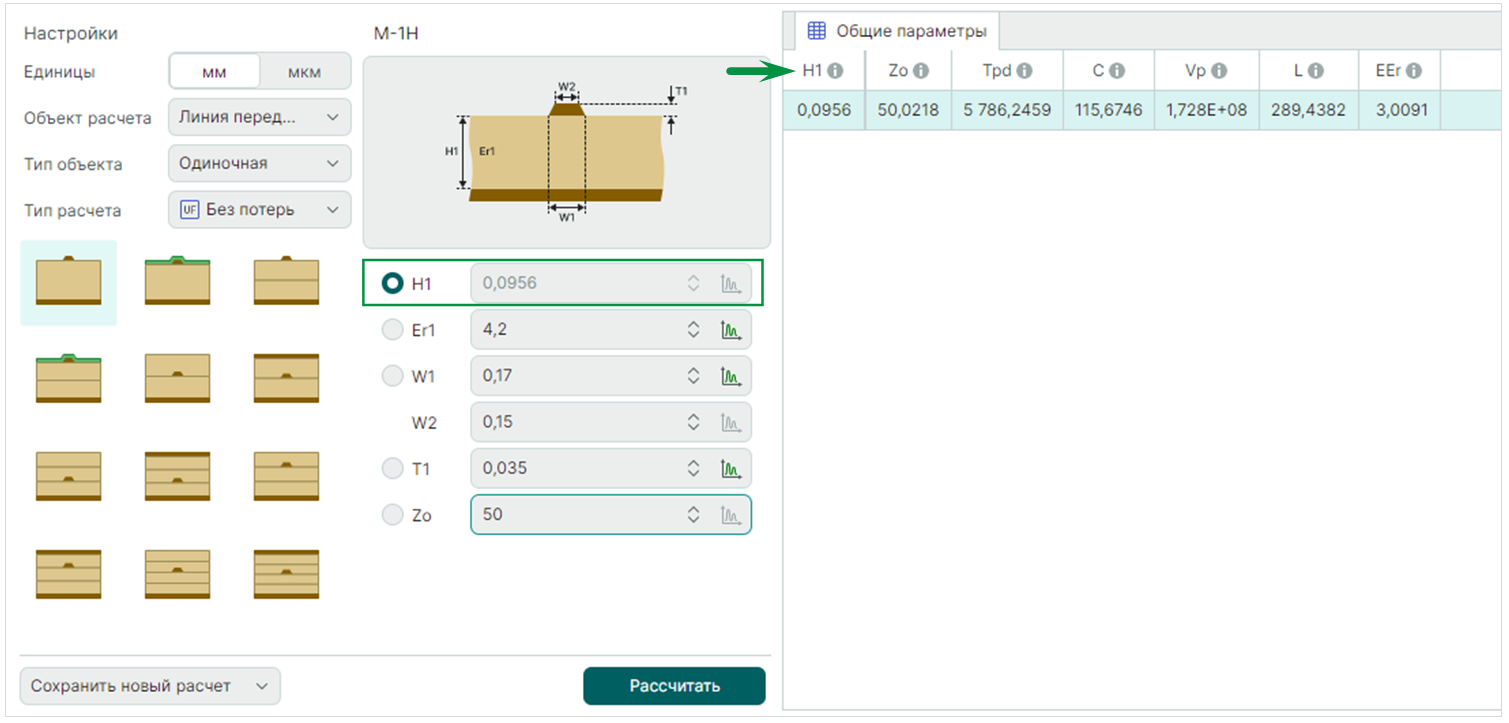
Task: Click the 115,6746 cell in the results table
Action: (x=1108, y=110)
